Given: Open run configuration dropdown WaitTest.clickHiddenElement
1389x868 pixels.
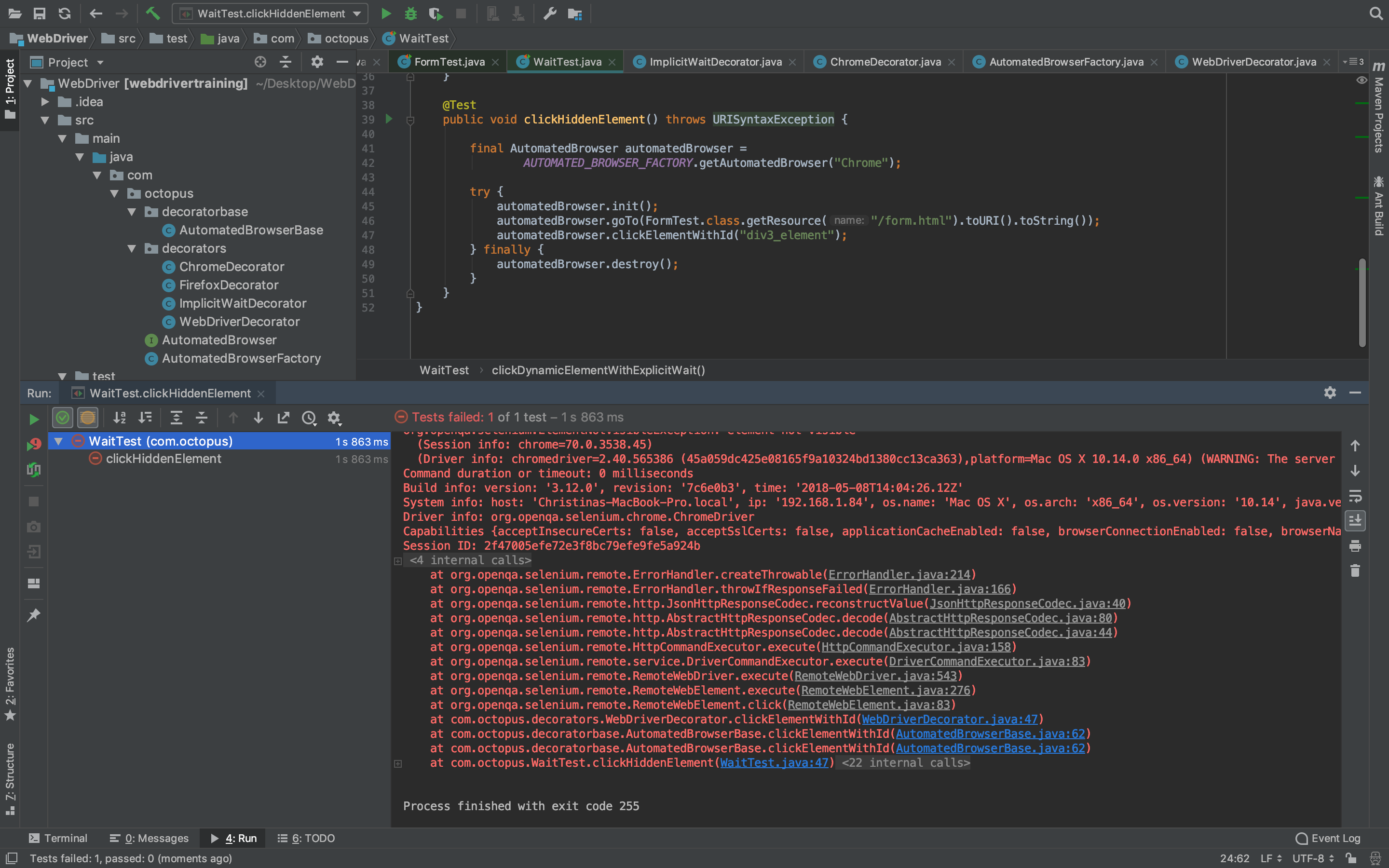Looking at the screenshot, I should tap(270, 13).
